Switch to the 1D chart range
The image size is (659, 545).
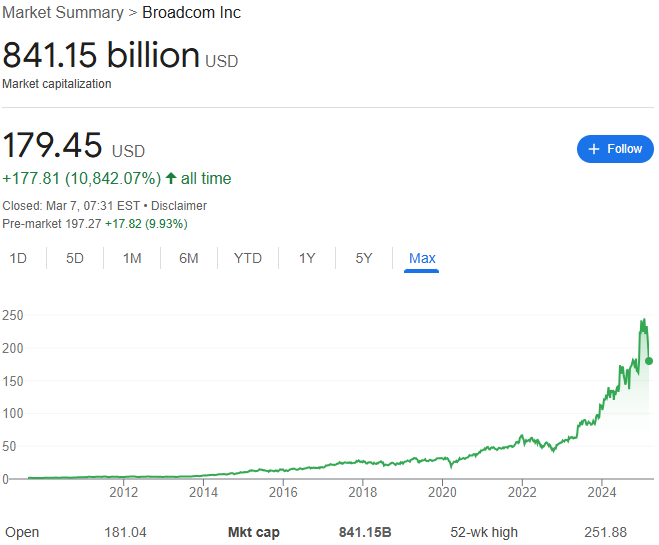[x=18, y=258]
